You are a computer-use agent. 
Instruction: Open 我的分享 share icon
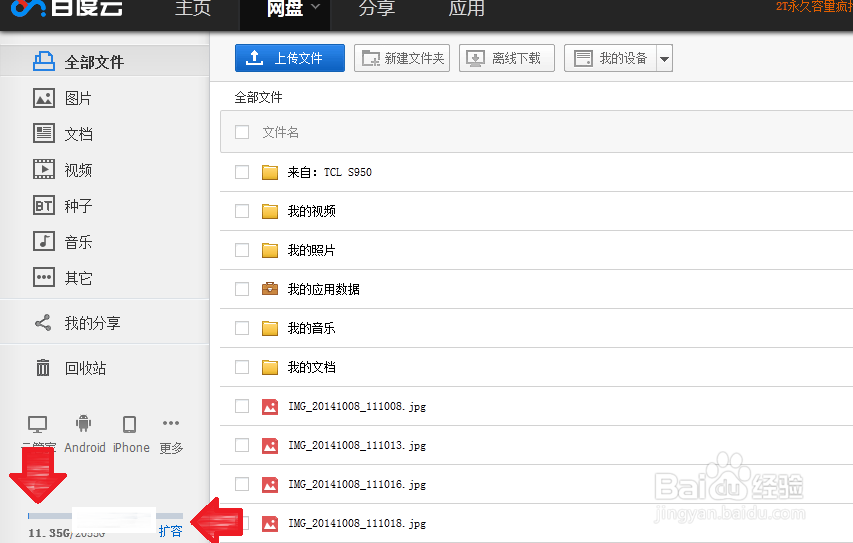[43, 323]
